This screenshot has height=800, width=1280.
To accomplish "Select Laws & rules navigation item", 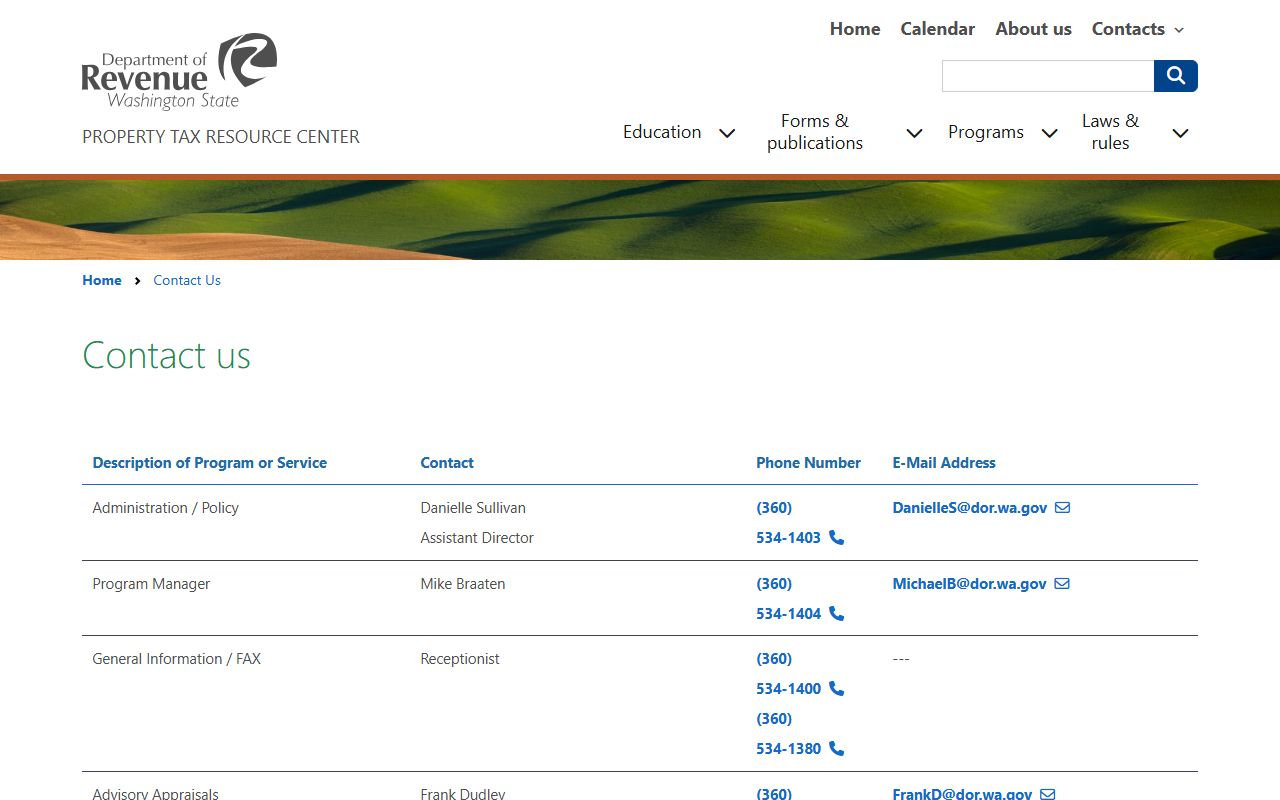I will point(1110,132).
